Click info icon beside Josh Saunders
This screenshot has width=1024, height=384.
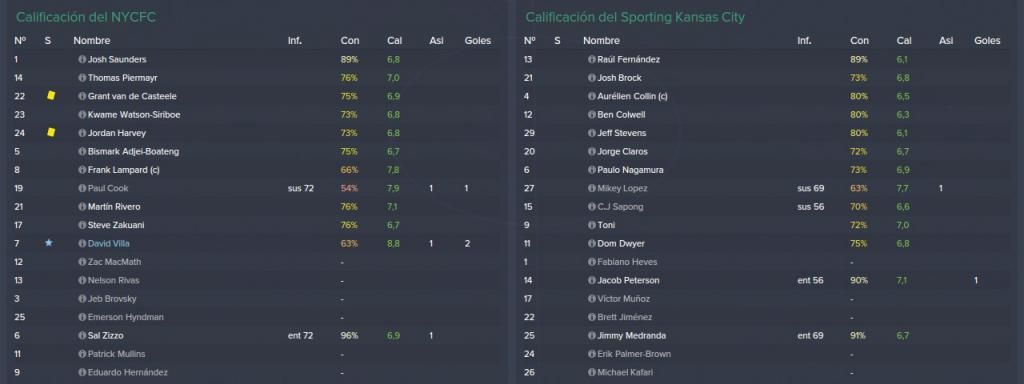(x=82, y=59)
